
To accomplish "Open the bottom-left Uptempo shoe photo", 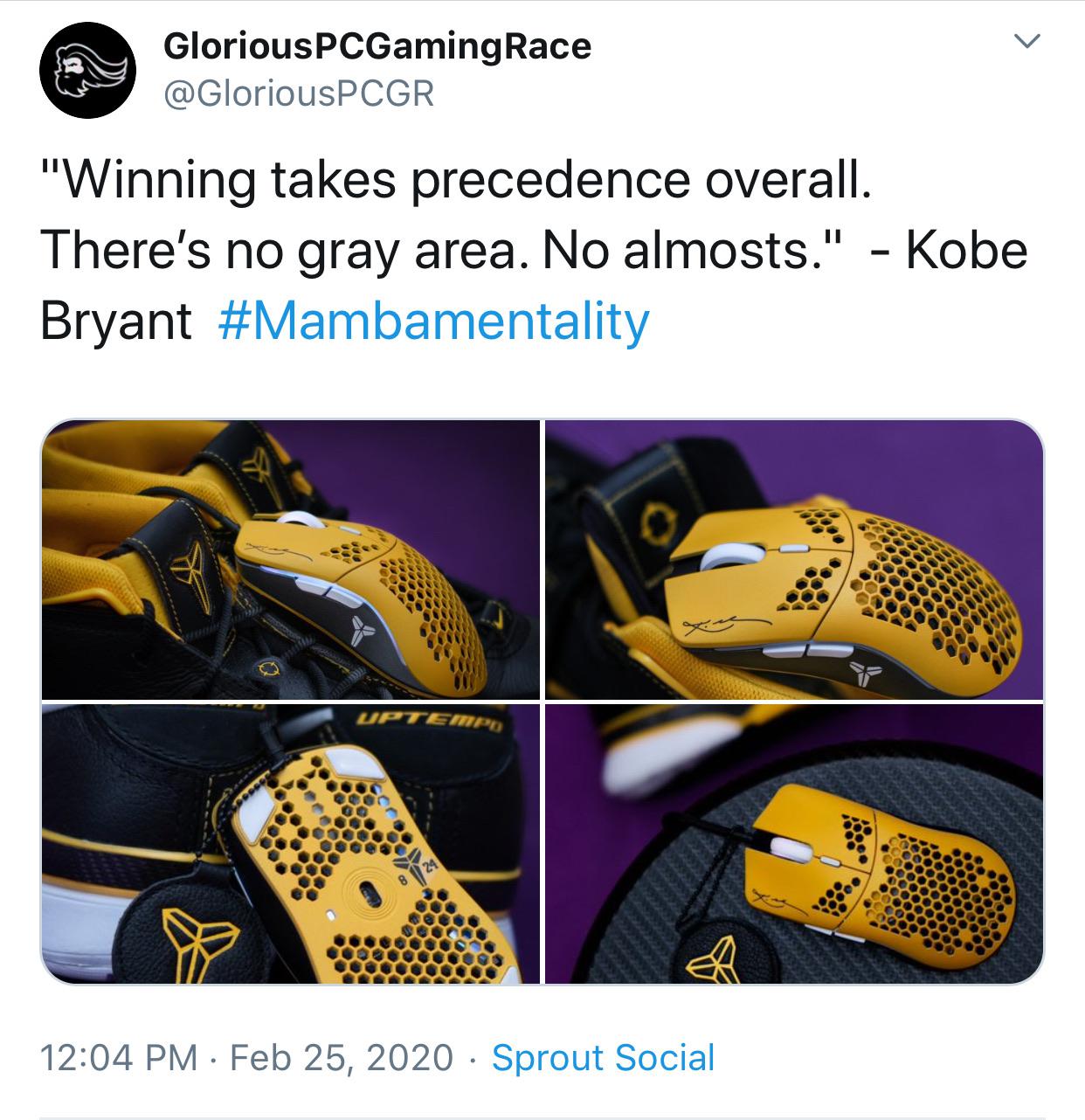I will (x=288, y=839).
